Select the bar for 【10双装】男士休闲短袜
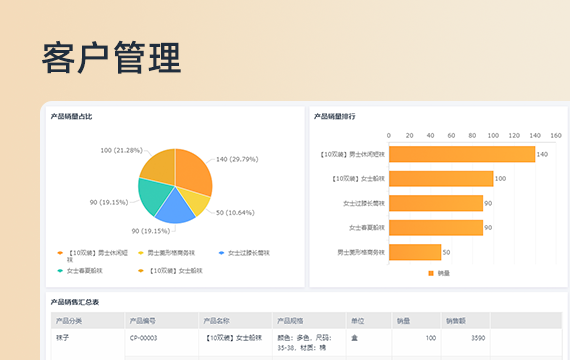 pos(462,154)
